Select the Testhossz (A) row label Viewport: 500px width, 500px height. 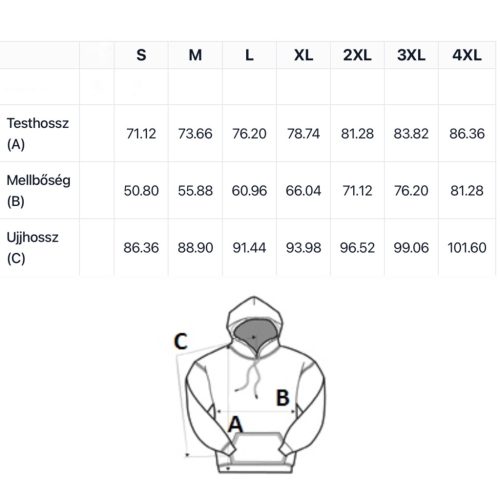tap(38, 134)
